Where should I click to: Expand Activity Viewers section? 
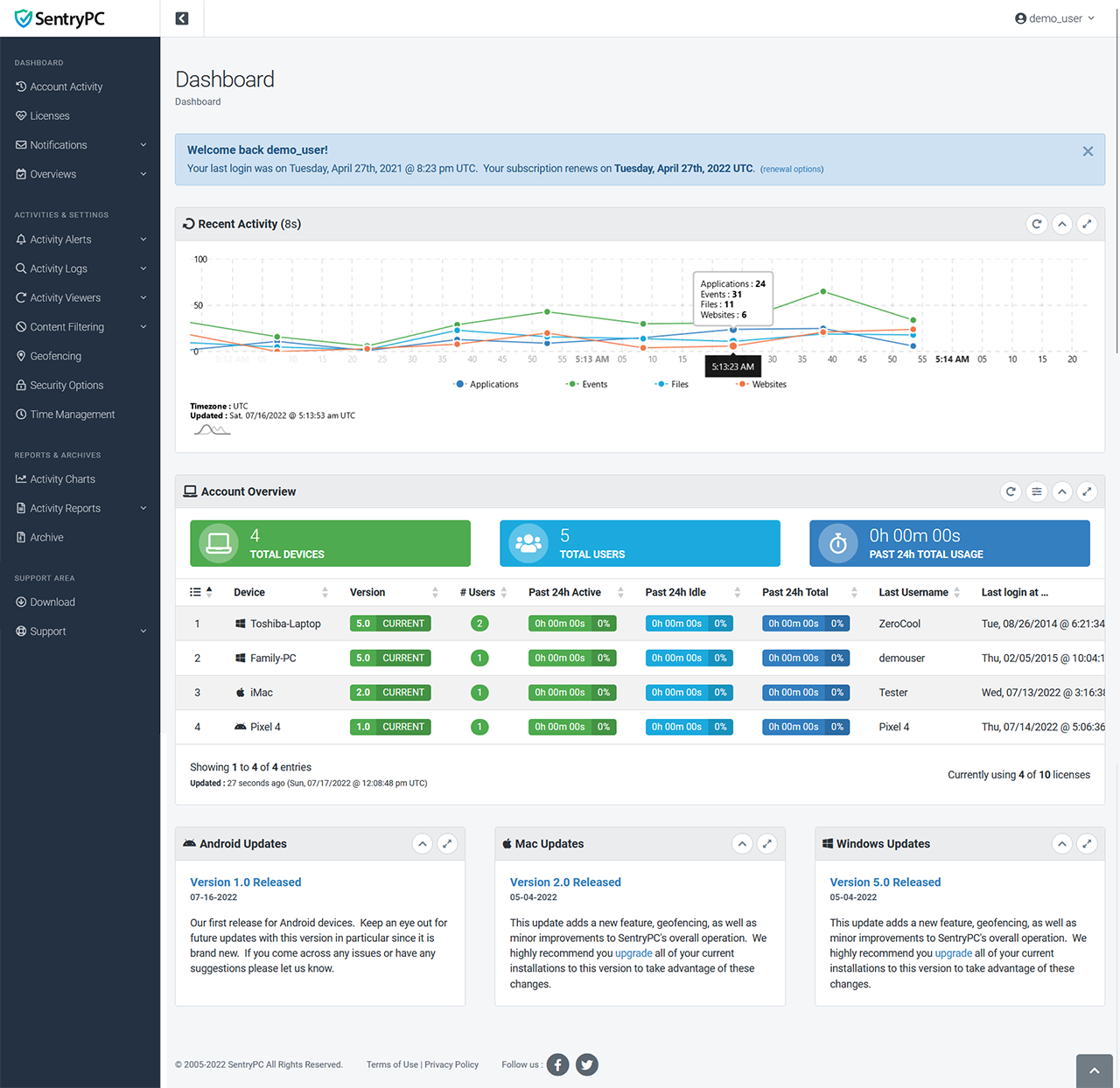coord(80,297)
